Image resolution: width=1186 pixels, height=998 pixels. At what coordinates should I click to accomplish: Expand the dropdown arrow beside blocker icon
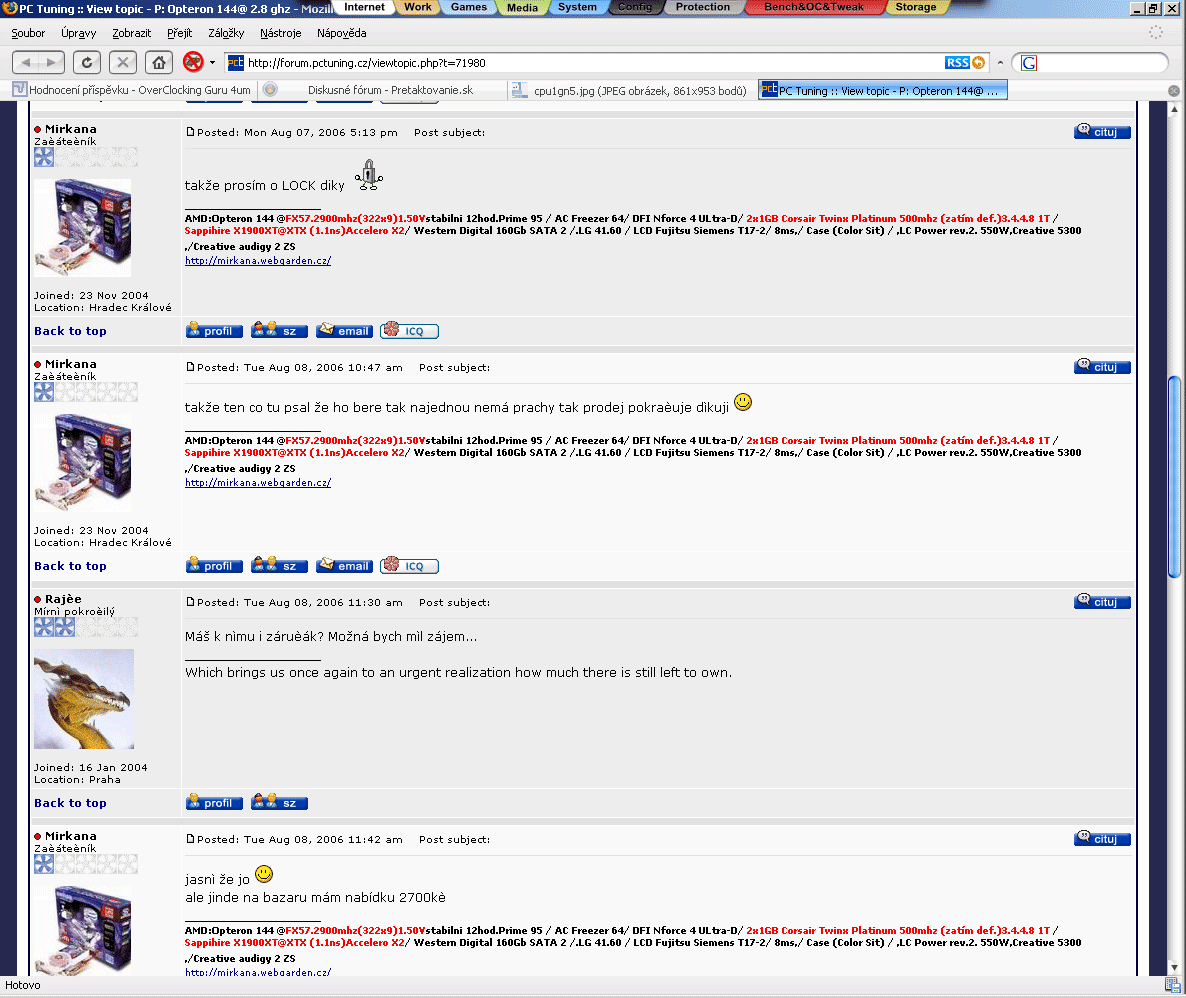(x=212, y=63)
